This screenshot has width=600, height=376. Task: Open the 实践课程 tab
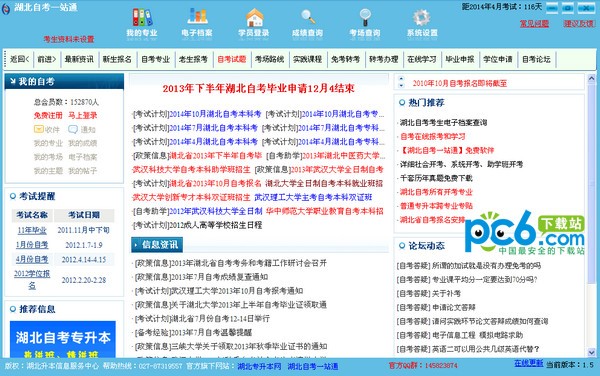308,59
